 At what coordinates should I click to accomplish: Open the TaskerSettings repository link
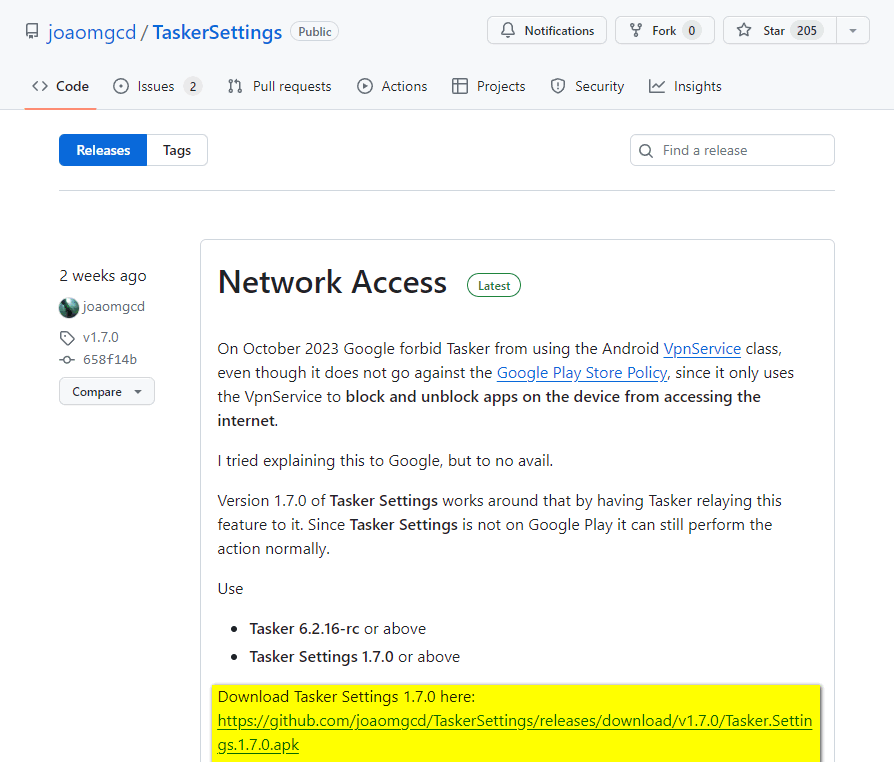point(217,32)
